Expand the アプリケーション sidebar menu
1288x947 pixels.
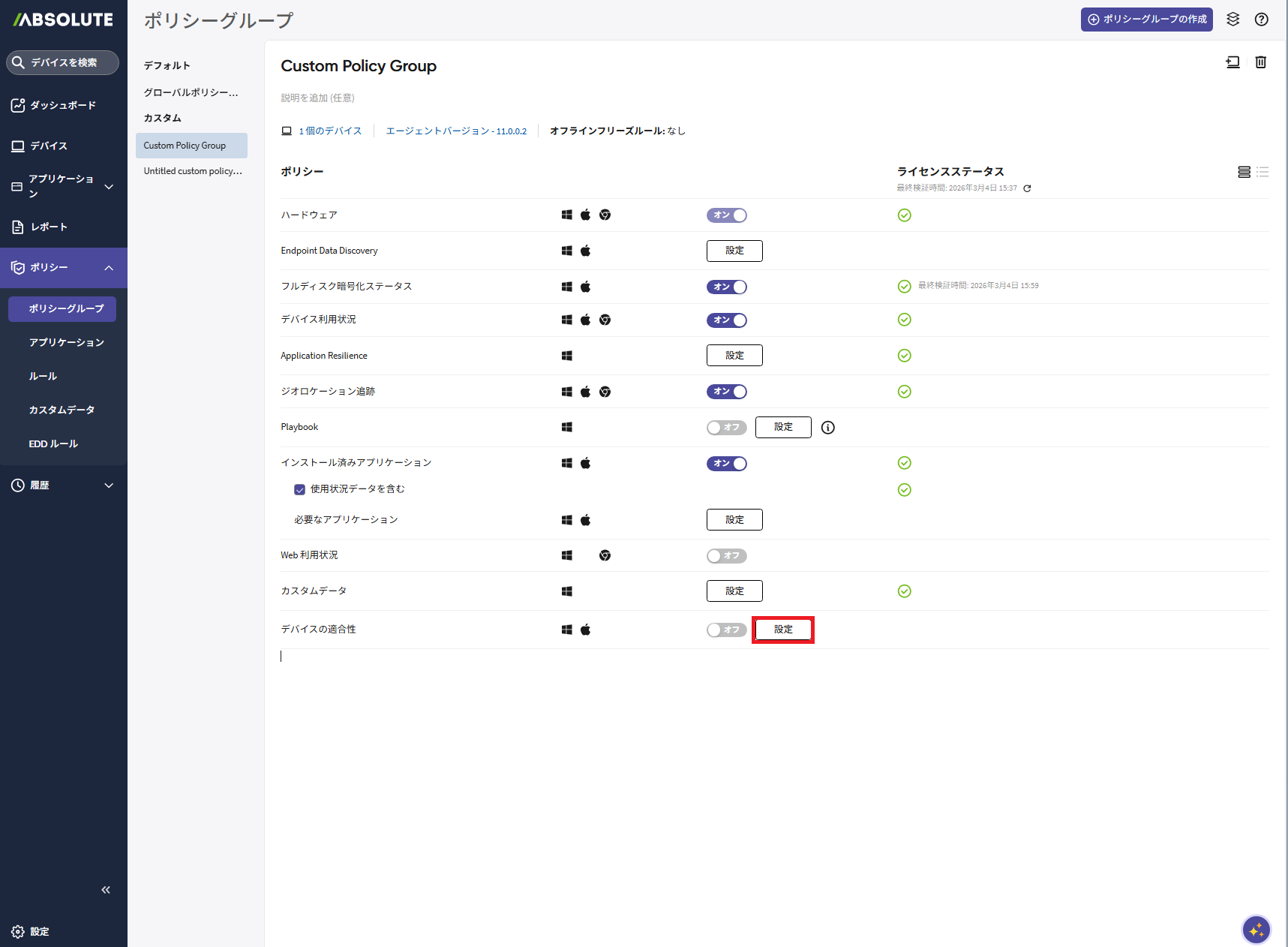tap(109, 187)
